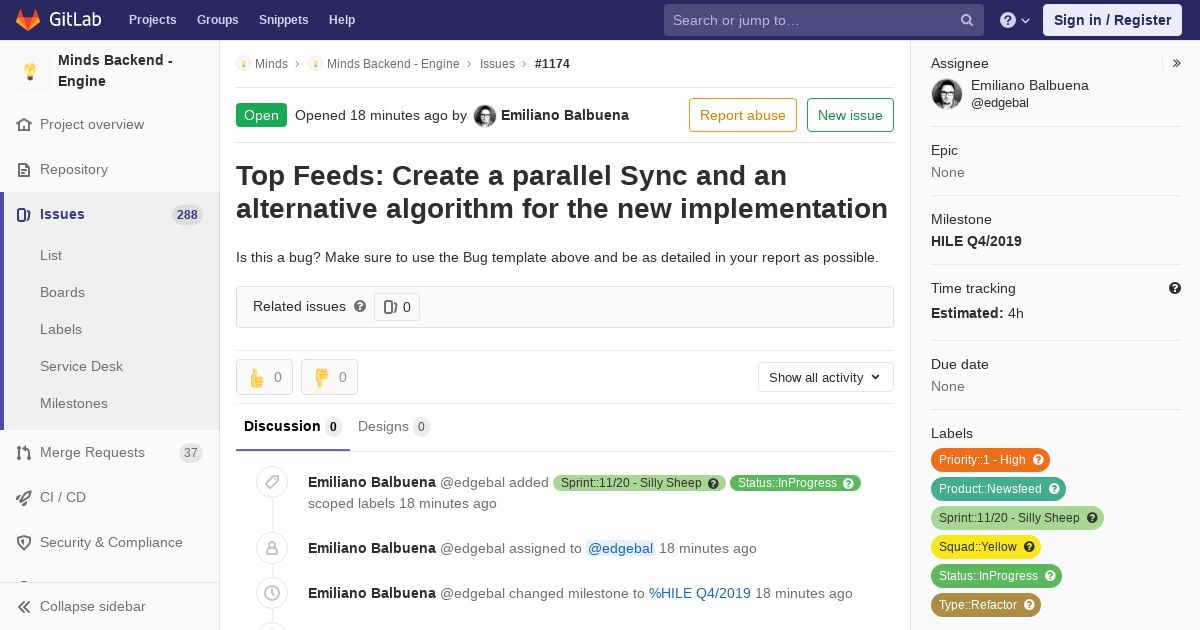Click the Minds Backend Engine lightbulb avatar

30,71
